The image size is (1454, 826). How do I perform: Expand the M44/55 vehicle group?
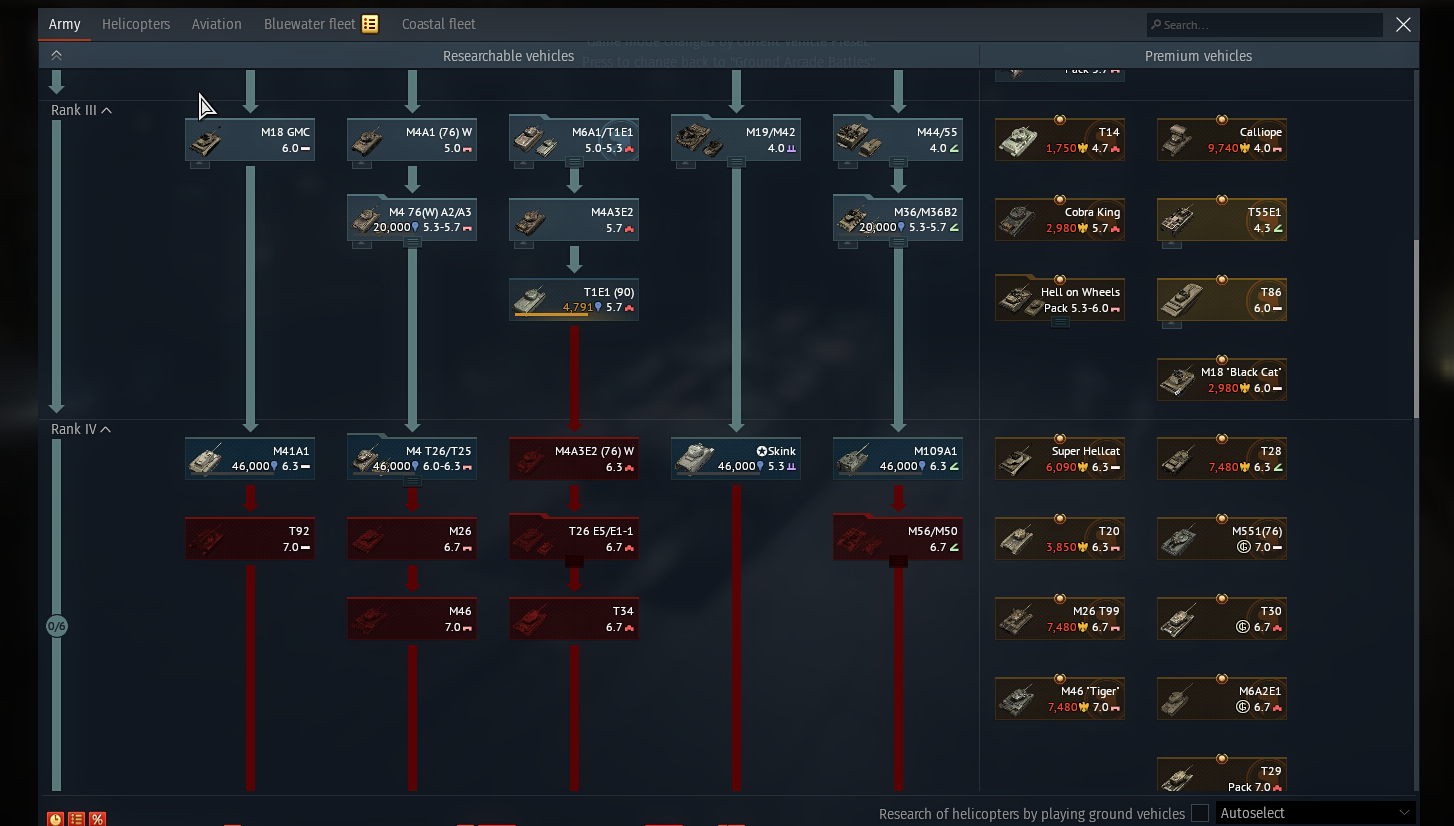(x=898, y=161)
